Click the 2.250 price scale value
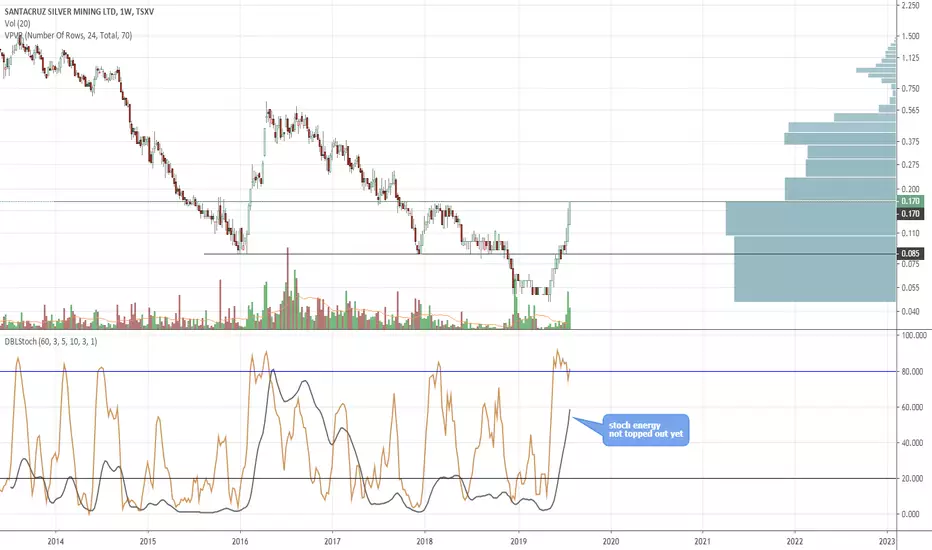Viewport: 932px width, 550px height. tap(911, 5)
